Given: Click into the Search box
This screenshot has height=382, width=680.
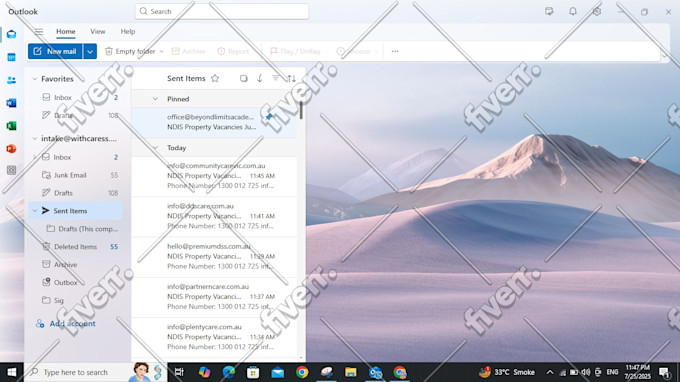Looking at the screenshot, I should 222,12.
